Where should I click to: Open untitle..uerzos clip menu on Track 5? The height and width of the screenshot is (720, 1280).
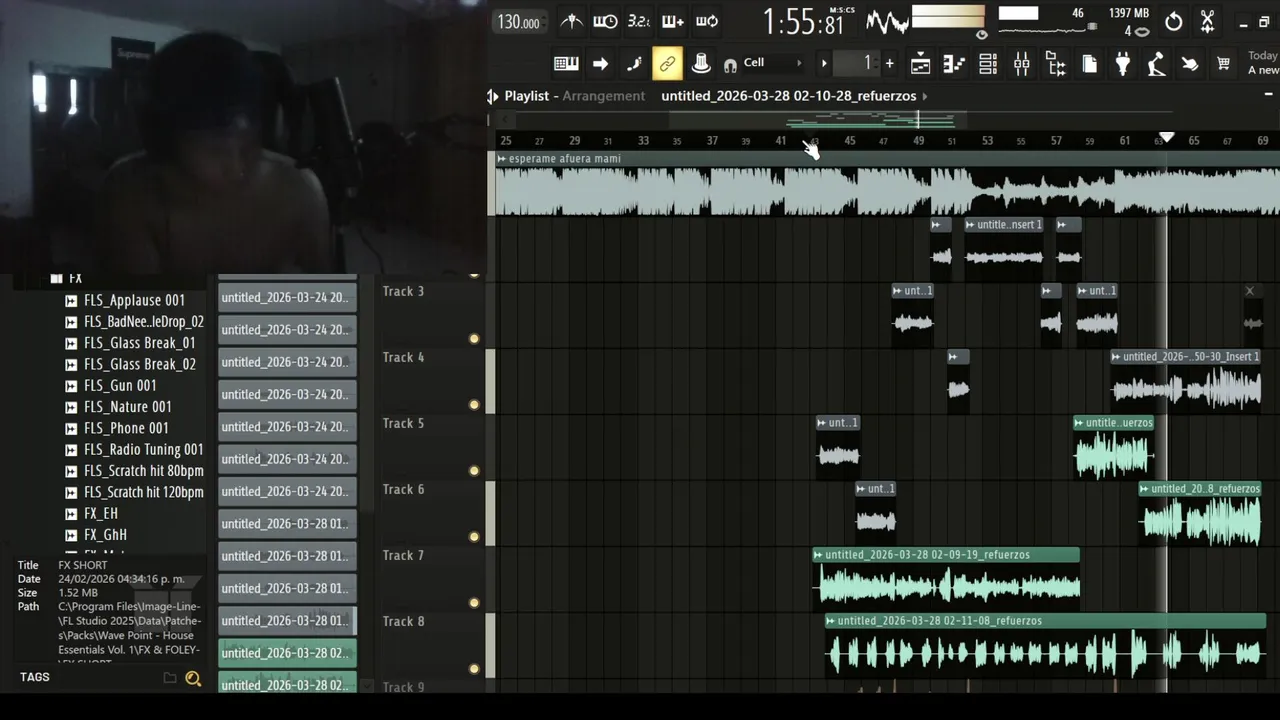[x=1079, y=423]
